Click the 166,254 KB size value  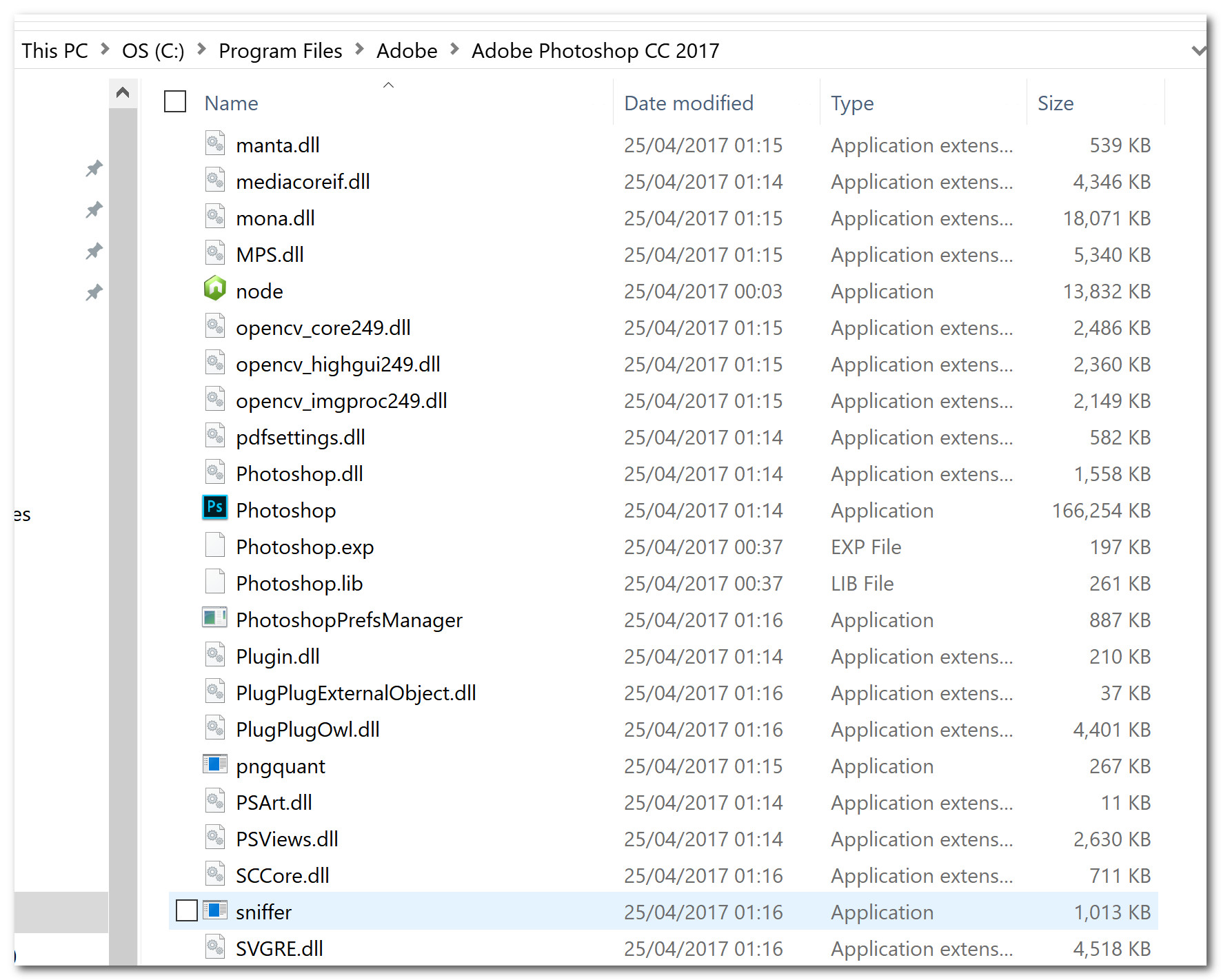(x=1101, y=511)
